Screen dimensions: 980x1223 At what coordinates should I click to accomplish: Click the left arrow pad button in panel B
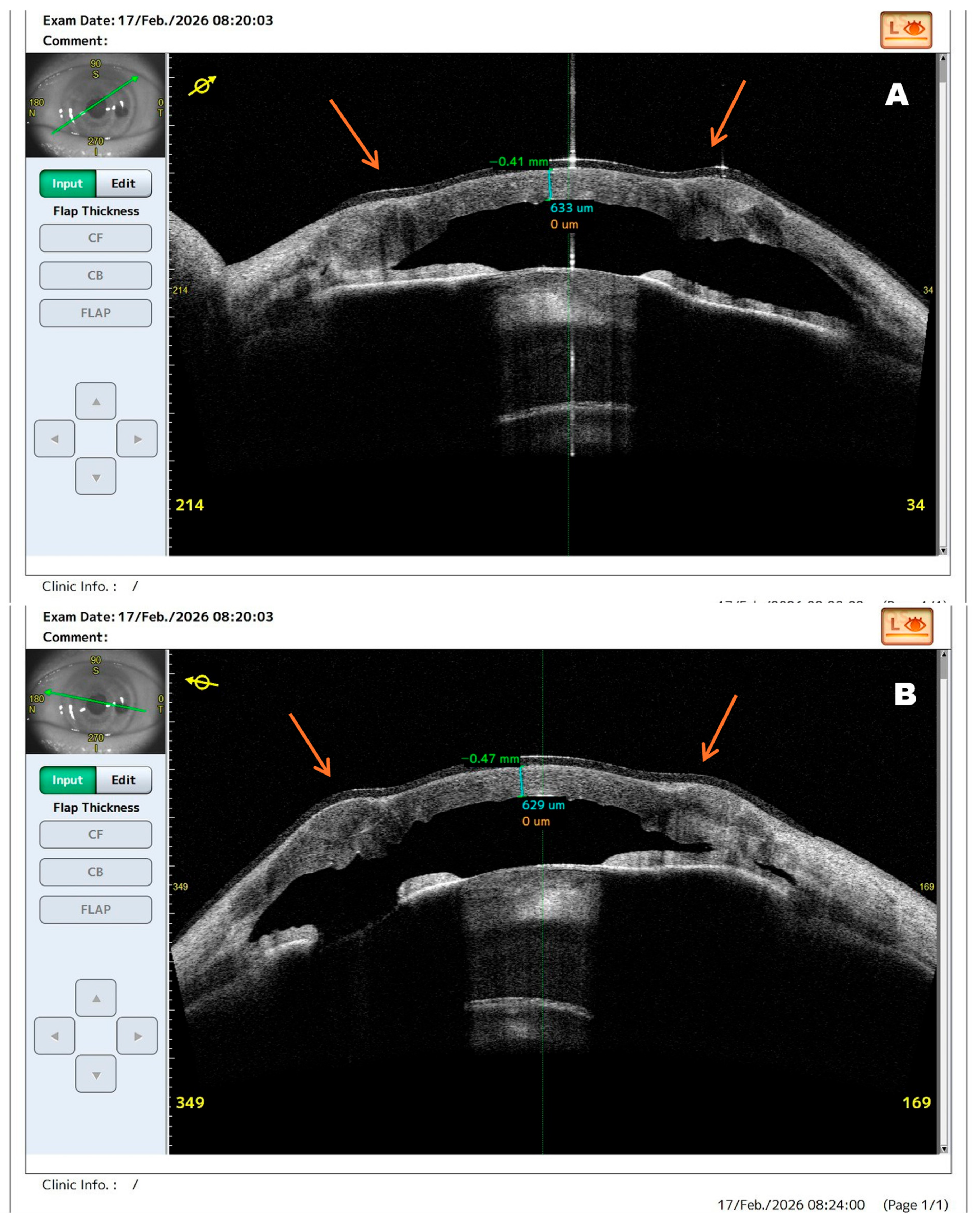tap(54, 1036)
